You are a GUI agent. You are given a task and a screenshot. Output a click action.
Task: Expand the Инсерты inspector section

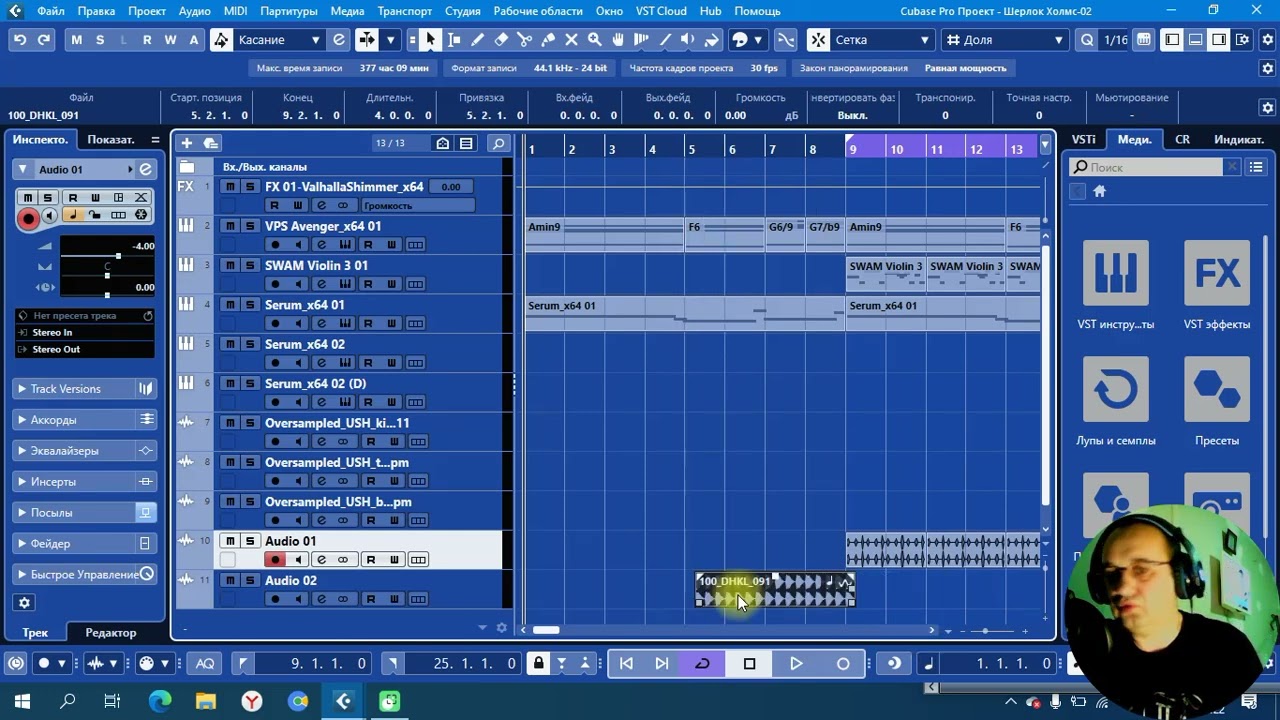[x=84, y=482]
